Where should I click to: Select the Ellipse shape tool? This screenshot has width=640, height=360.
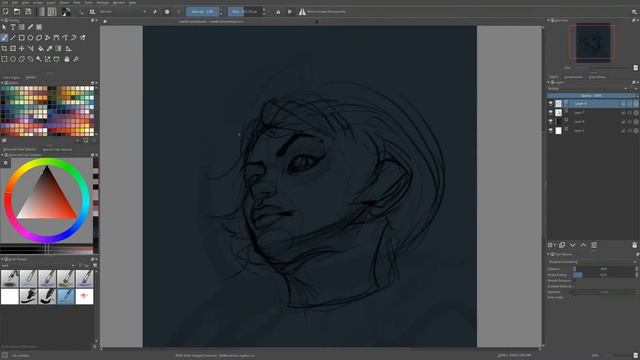click(30, 38)
